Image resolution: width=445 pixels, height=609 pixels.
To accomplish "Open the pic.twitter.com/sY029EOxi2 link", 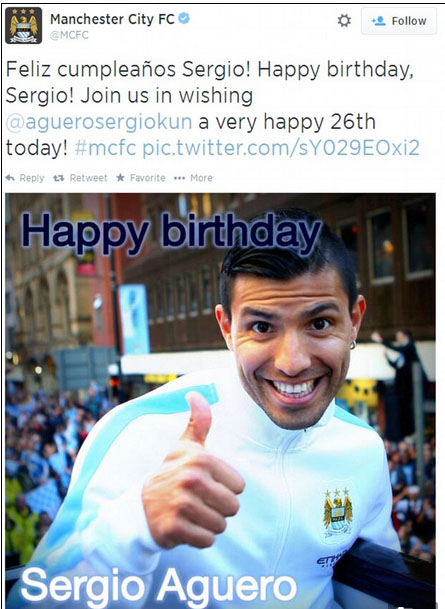I will tap(281, 148).
